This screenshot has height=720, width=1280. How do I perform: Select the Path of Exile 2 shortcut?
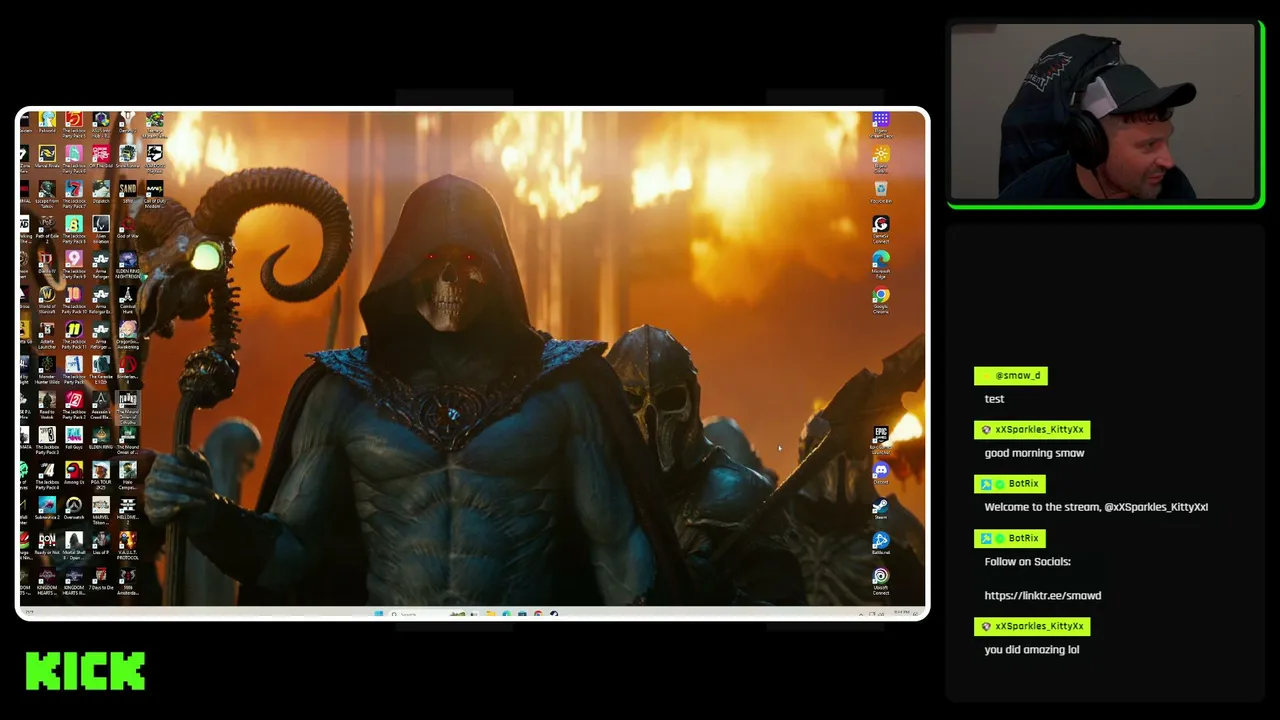[x=47, y=227]
